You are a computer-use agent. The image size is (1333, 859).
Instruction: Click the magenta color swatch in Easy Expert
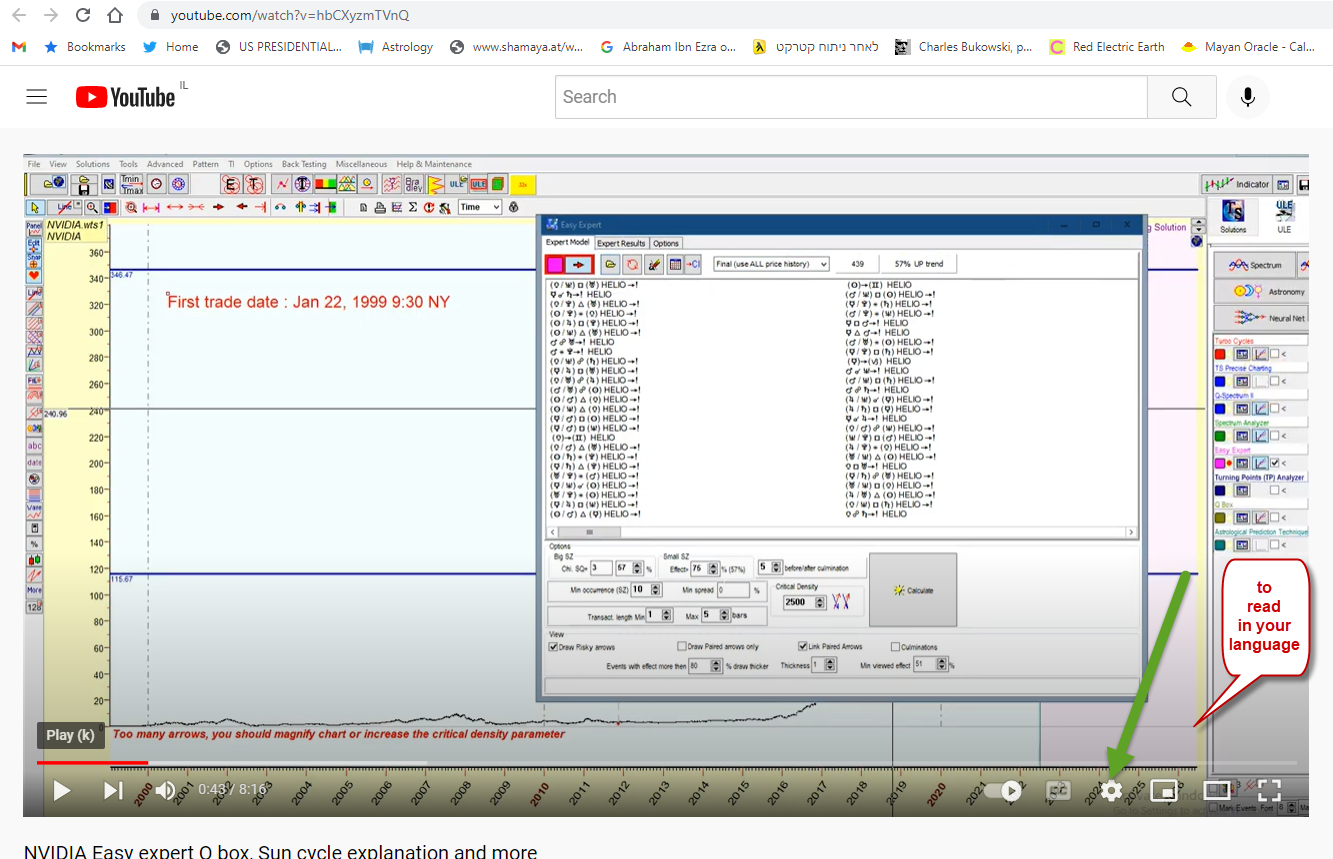(555, 264)
